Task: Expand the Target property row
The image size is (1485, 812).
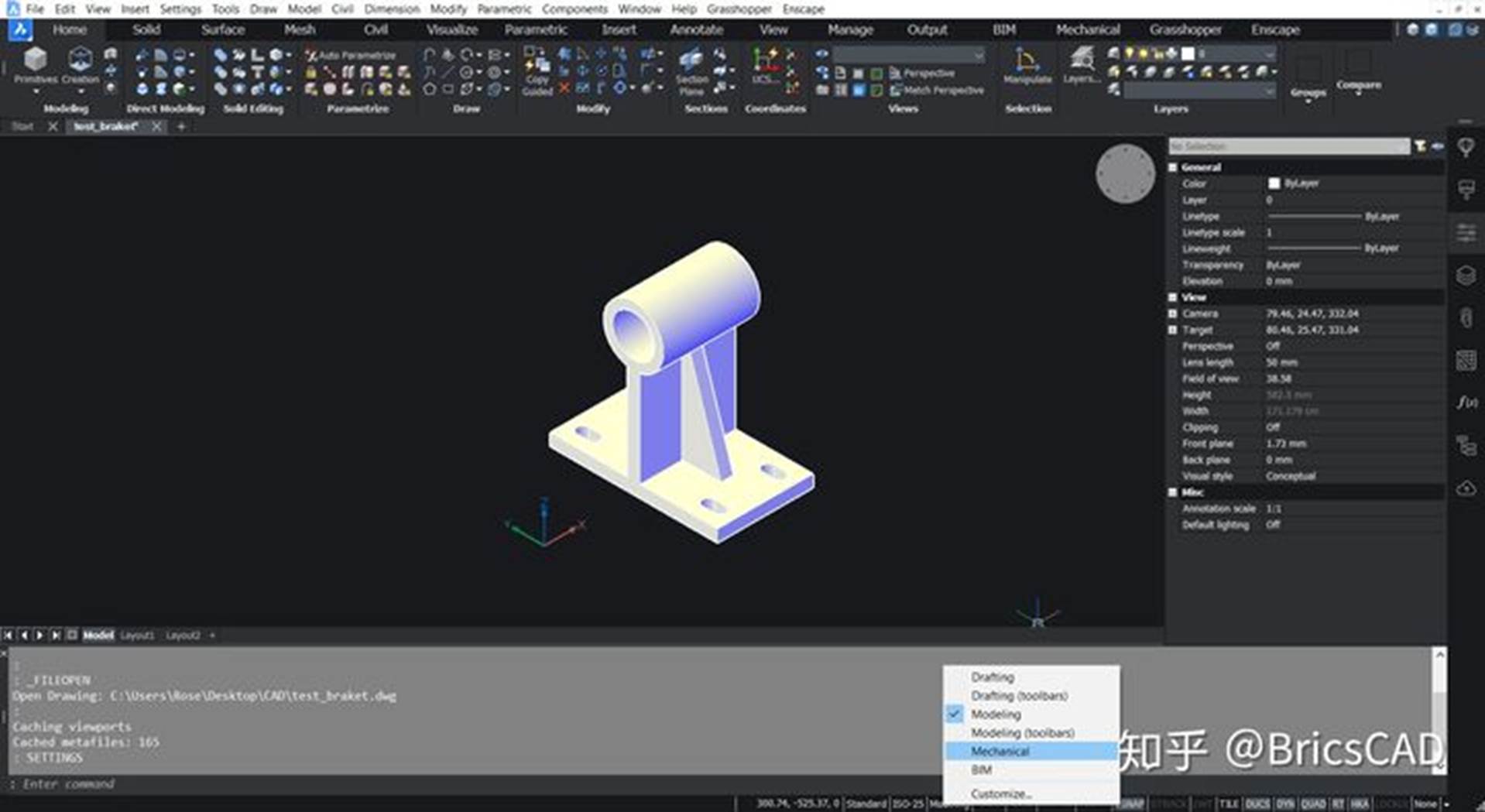Action: (1173, 330)
